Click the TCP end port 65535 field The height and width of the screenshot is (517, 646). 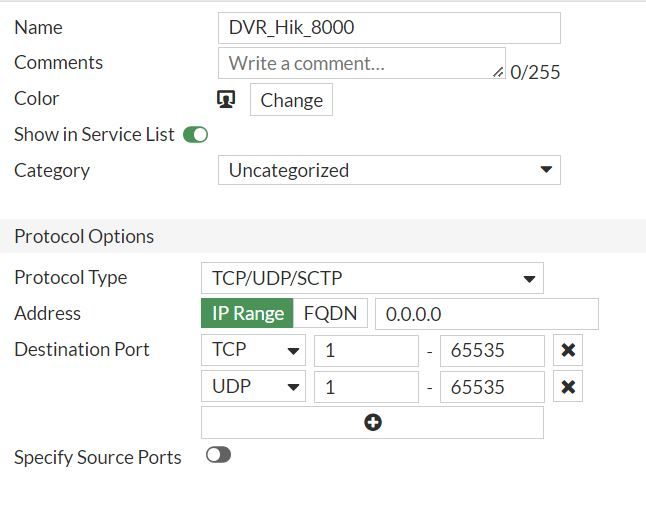(492, 351)
